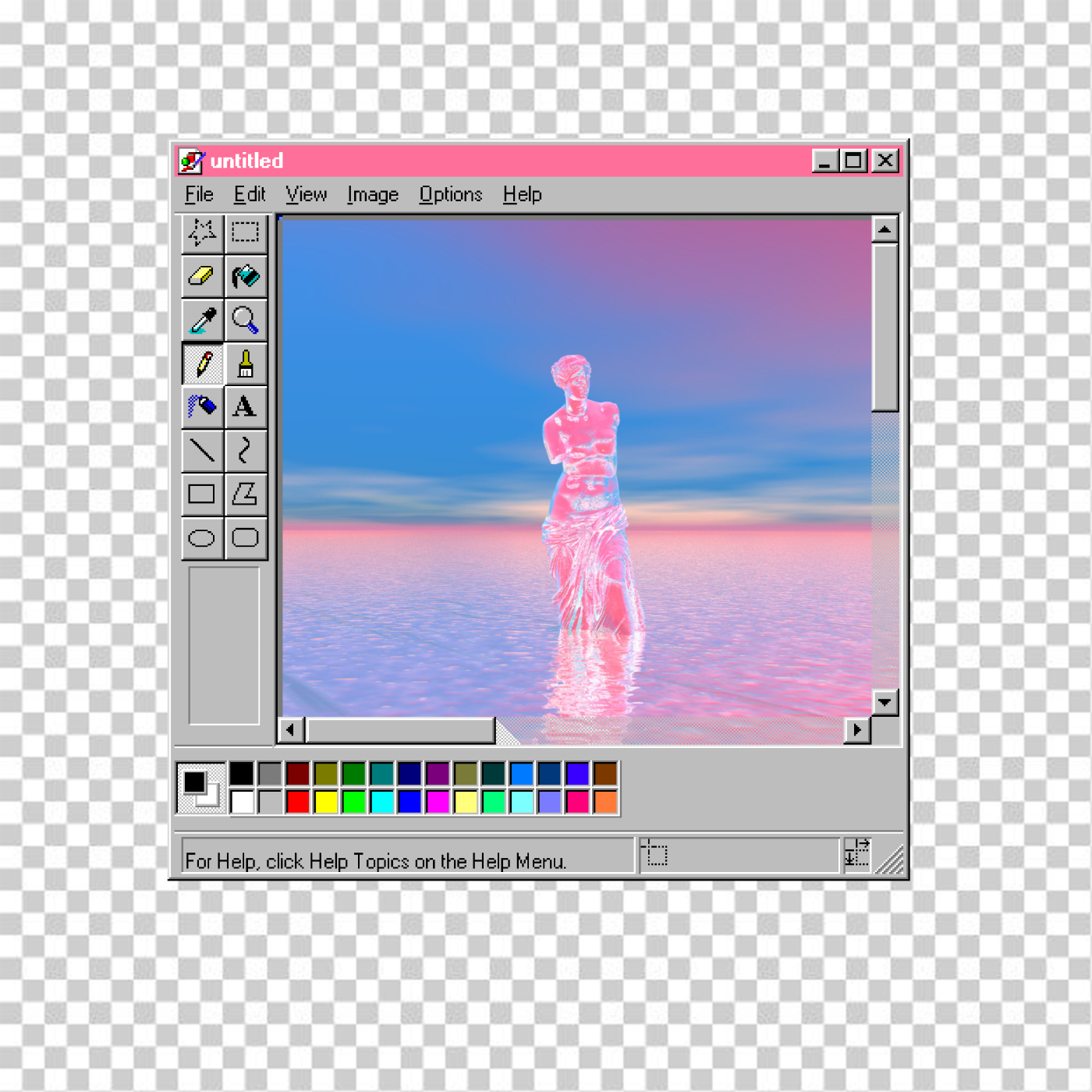This screenshot has width=1092, height=1092.
Task: Select the Pencil tool
Action: [x=203, y=363]
